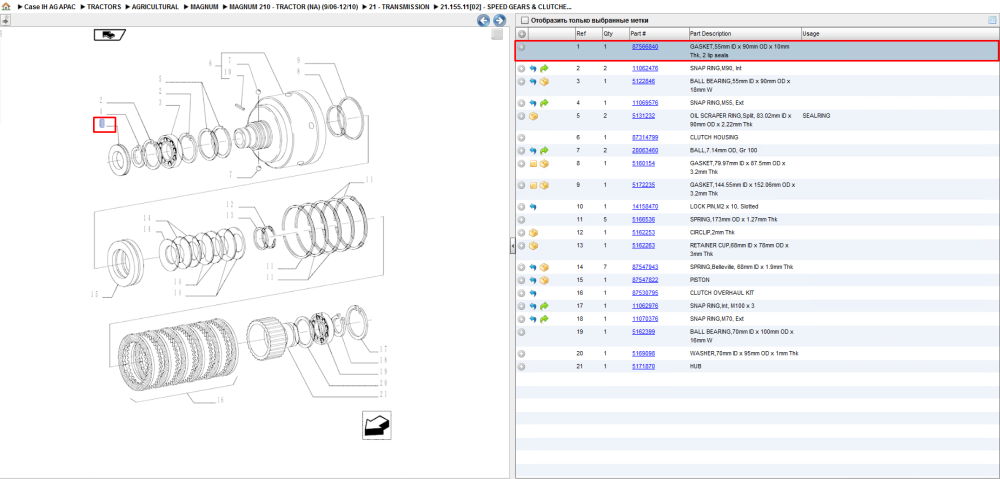The image size is (1000, 479).
Task: Add the HUB row with plus icon
Action: (522, 367)
